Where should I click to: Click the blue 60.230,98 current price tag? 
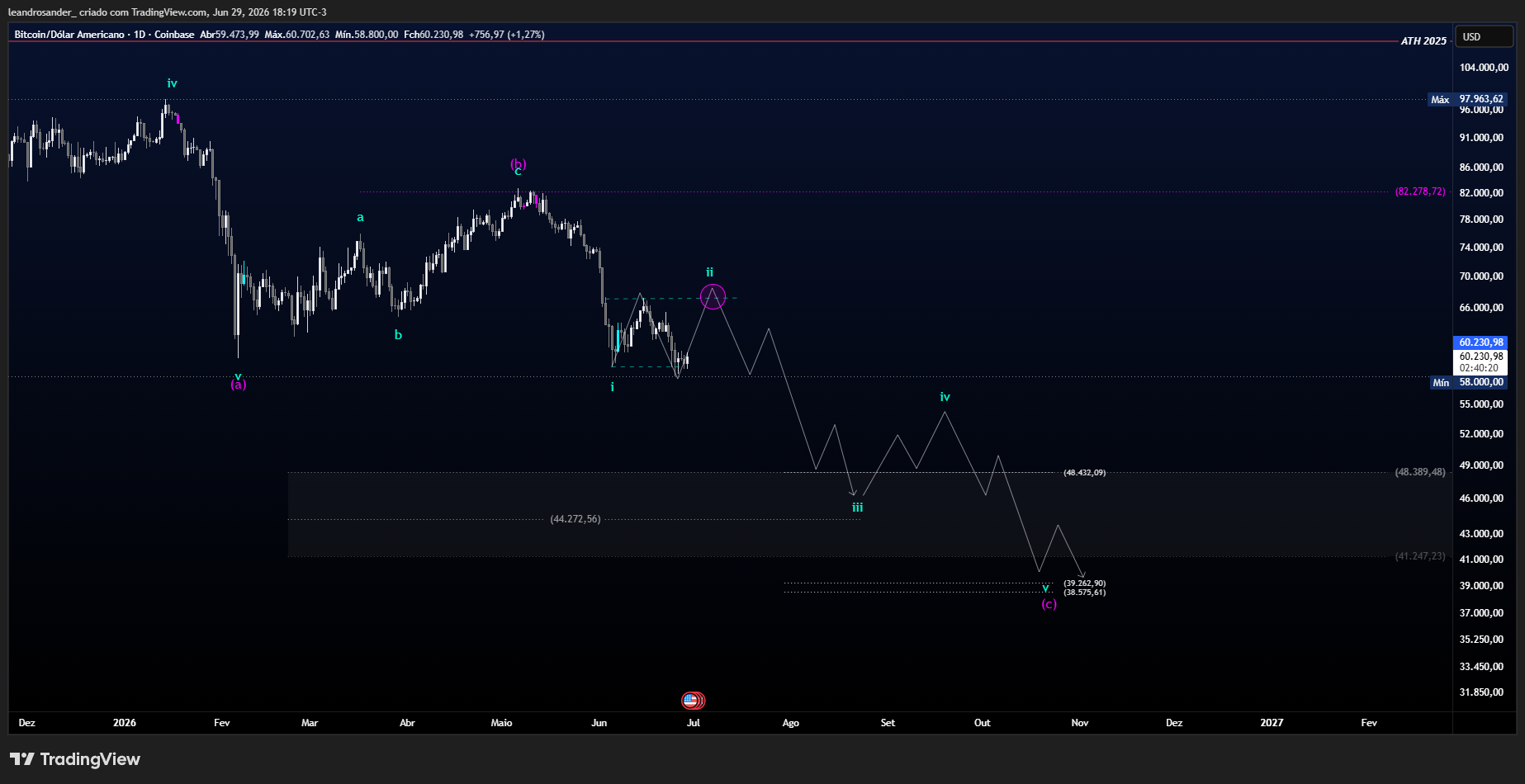pyautogui.click(x=1480, y=342)
